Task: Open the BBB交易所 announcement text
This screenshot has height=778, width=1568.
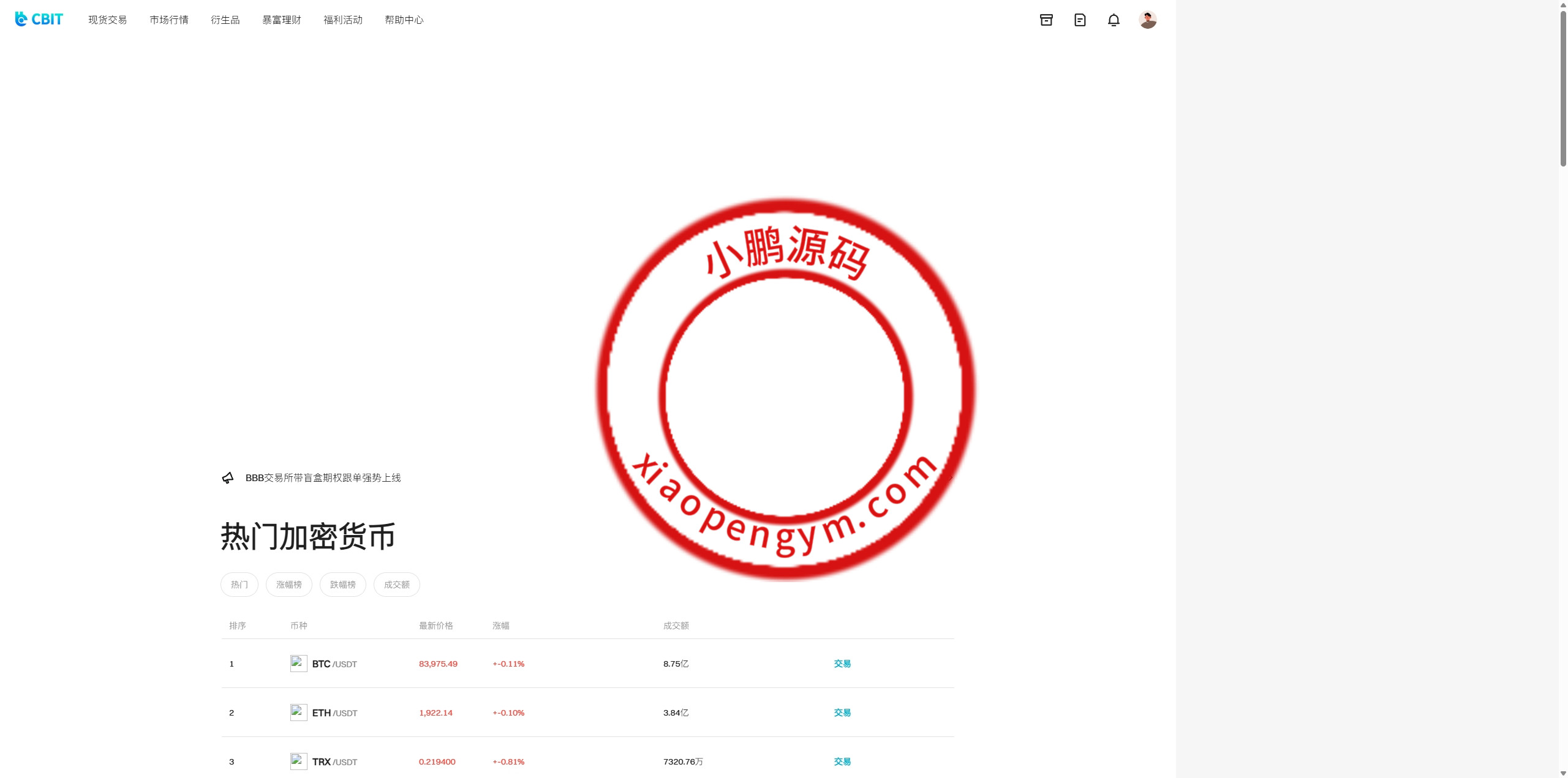Action: pyautogui.click(x=323, y=478)
